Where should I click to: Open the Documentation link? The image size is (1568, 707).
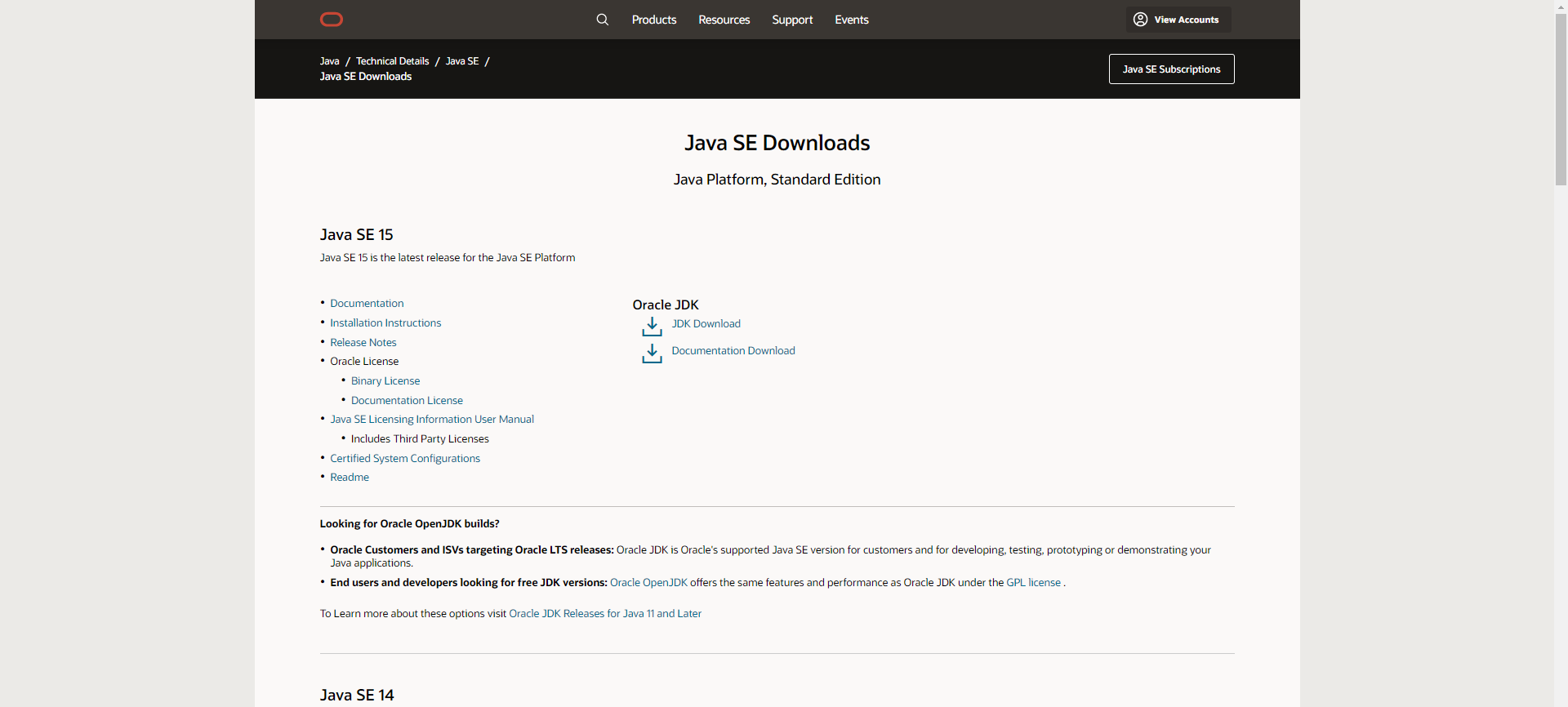pos(367,304)
